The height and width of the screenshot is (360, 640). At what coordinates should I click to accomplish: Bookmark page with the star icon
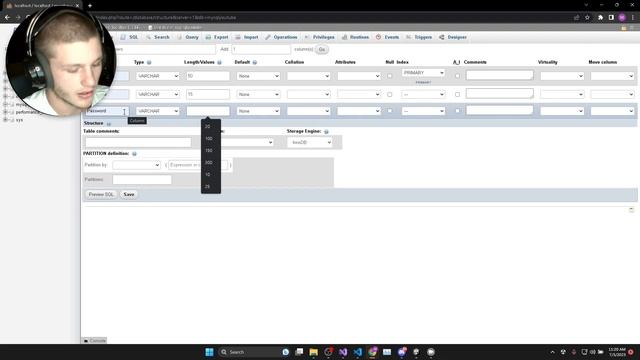click(x=587, y=18)
